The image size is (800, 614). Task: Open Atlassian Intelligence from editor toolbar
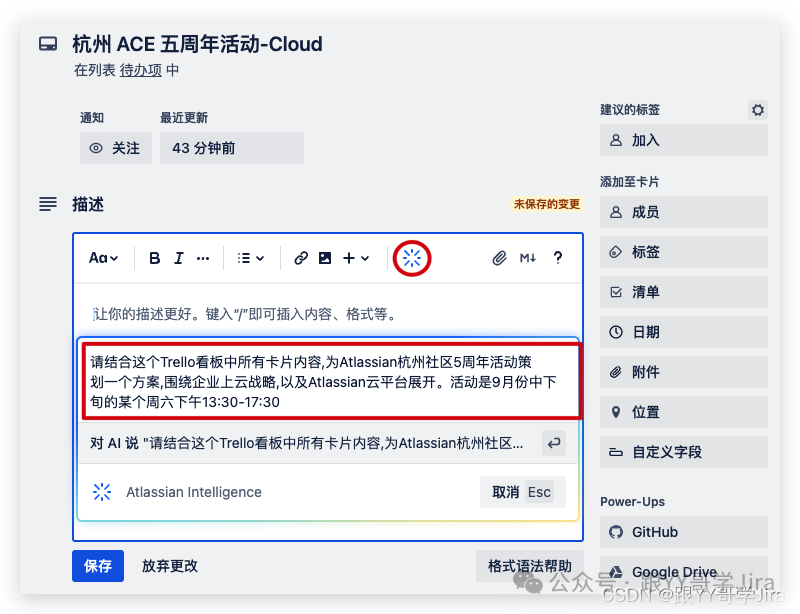412,258
